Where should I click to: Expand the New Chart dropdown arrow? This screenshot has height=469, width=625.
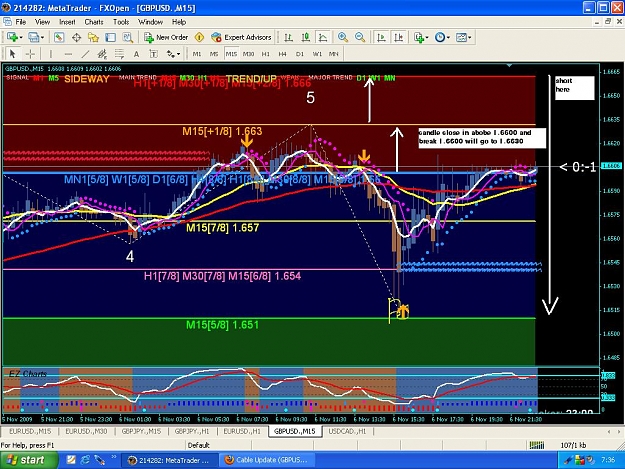pos(21,37)
